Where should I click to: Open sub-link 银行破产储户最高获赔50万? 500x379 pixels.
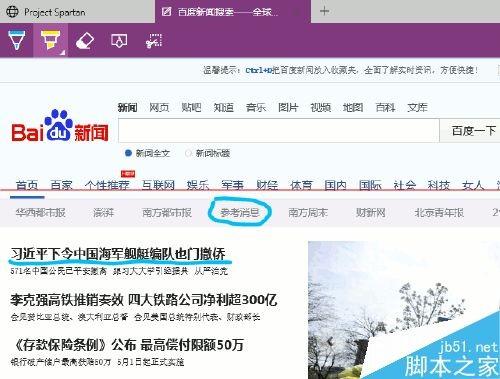click(x=60, y=362)
